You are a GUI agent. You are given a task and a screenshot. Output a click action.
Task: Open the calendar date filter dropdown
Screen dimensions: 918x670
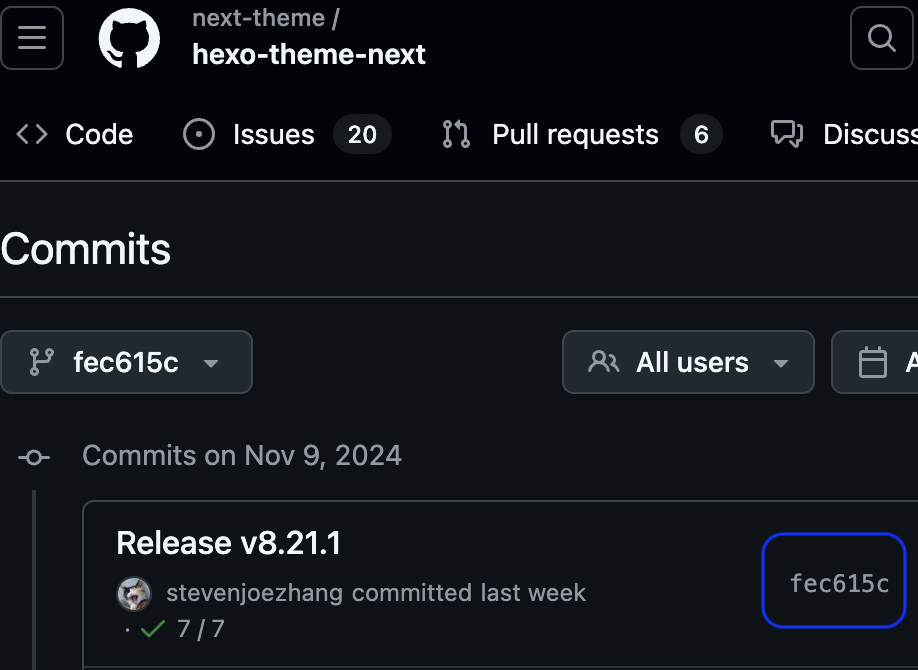click(x=875, y=362)
